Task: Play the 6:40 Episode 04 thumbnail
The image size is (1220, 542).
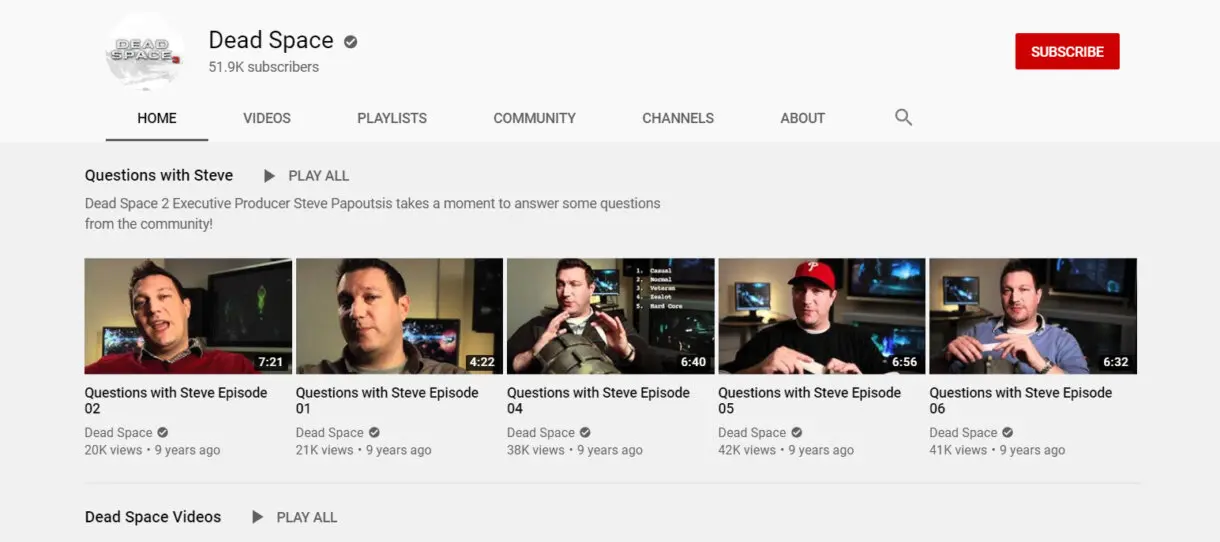Action: pos(610,316)
